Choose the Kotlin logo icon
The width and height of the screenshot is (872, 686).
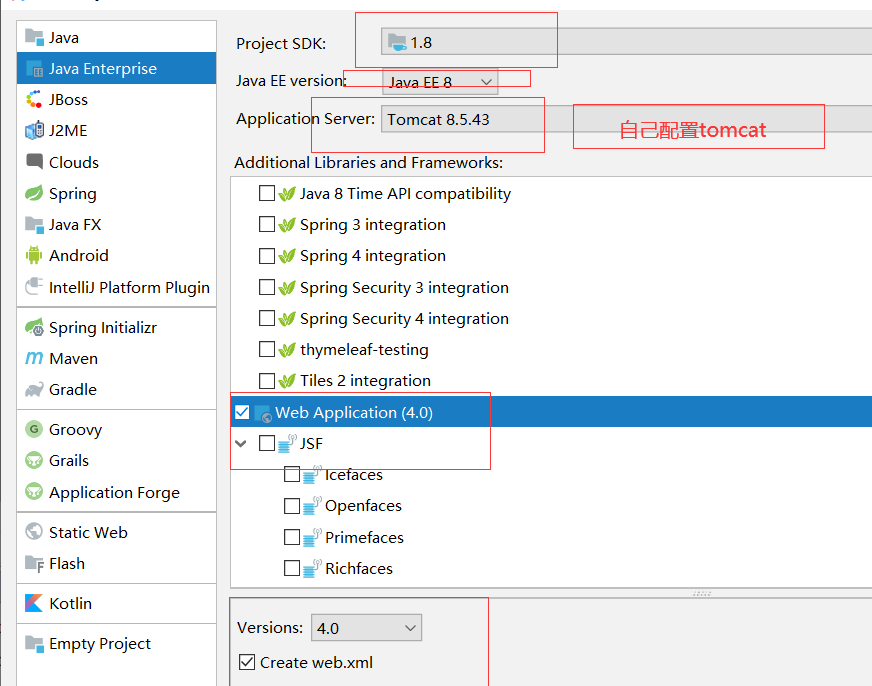point(34,603)
